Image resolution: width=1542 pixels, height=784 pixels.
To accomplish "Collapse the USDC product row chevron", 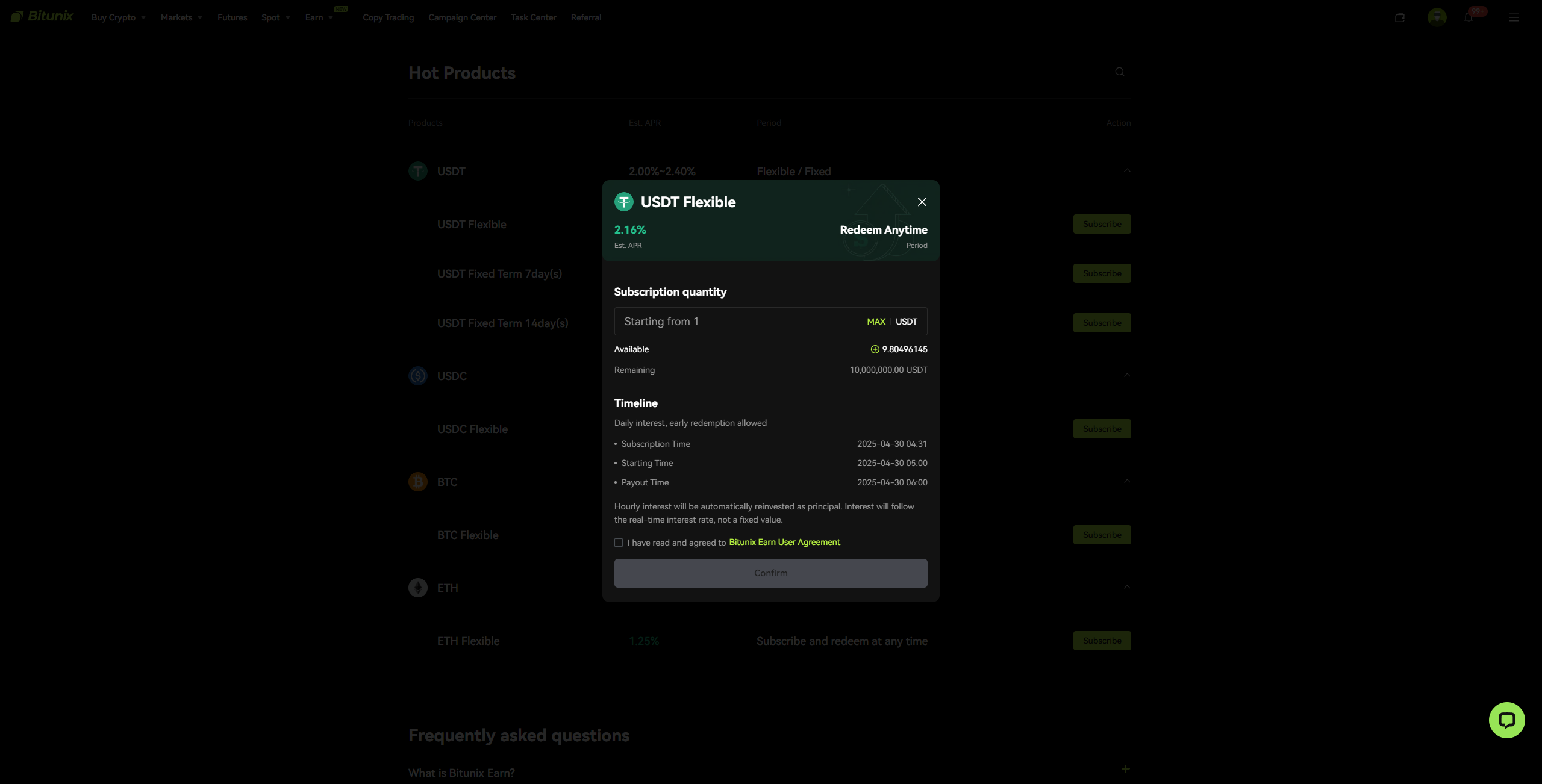I will (1126, 375).
